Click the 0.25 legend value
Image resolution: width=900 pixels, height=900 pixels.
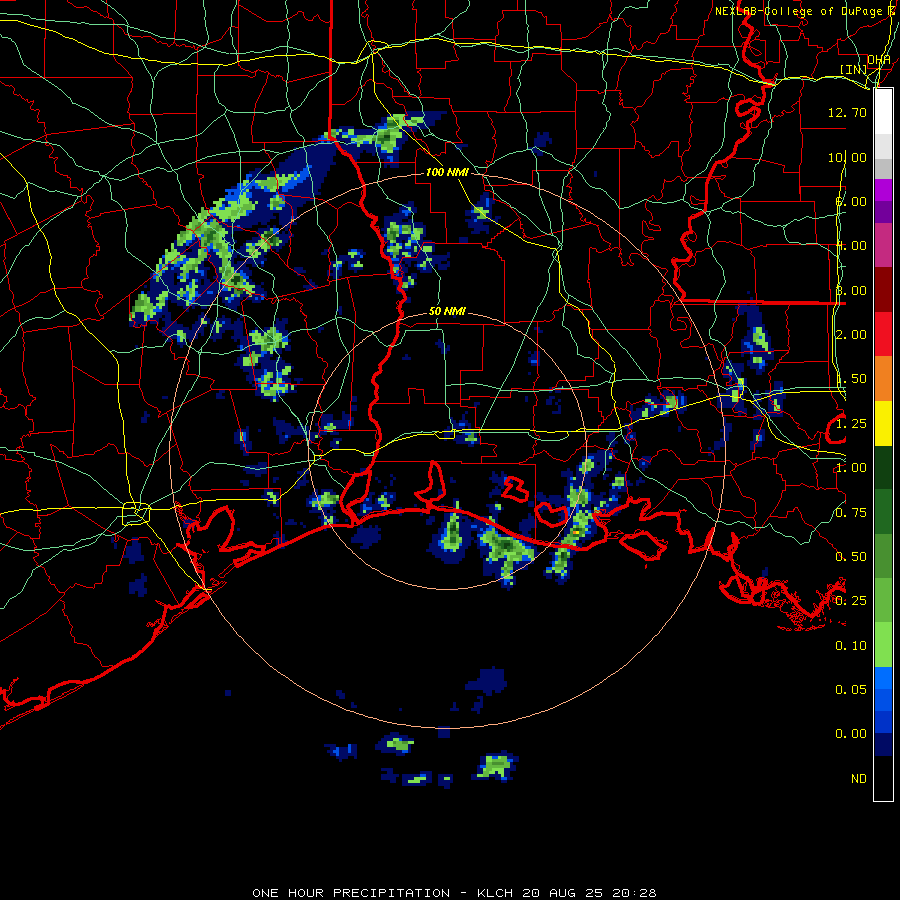851,601
